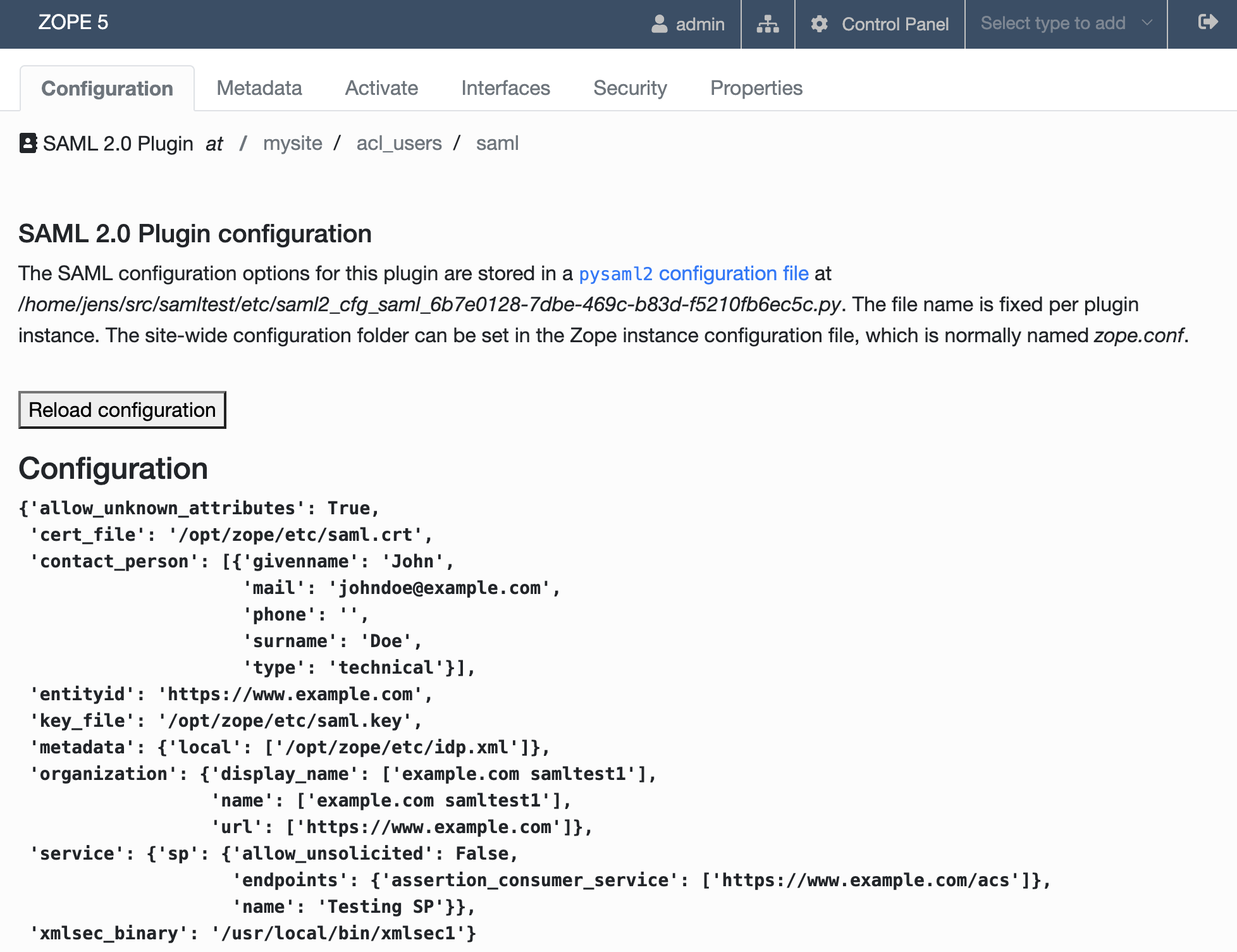Click the Reload configuration button
Viewport: 1237px width, 952px height.
click(x=122, y=410)
